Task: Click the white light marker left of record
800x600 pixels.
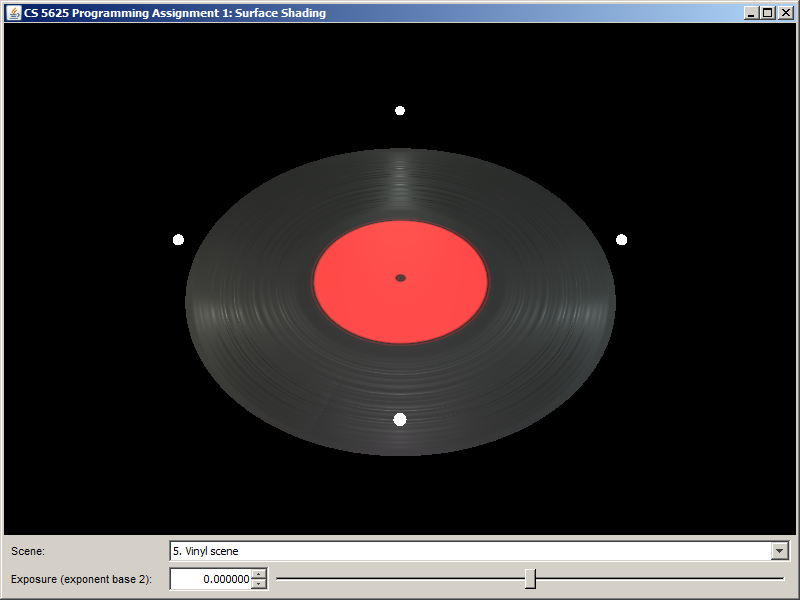Action: tap(178, 240)
